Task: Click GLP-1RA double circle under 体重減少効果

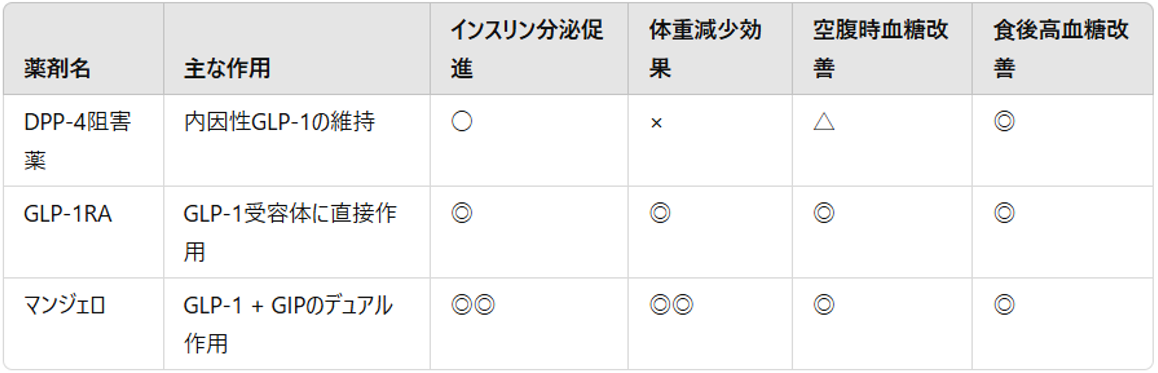Action: pyautogui.click(x=659, y=214)
